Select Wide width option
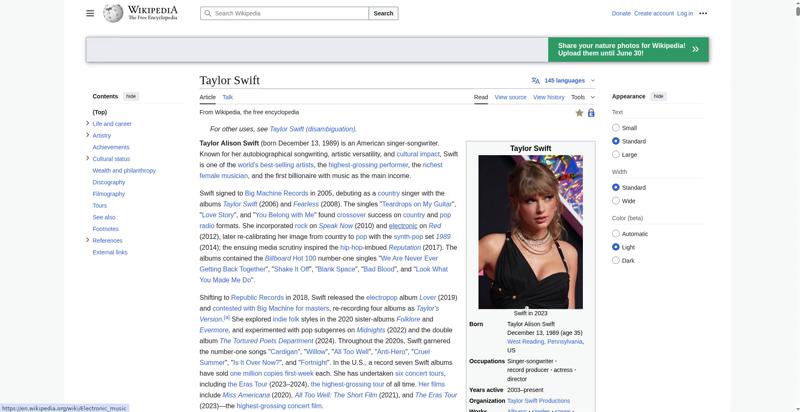 [x=616, y=201]
